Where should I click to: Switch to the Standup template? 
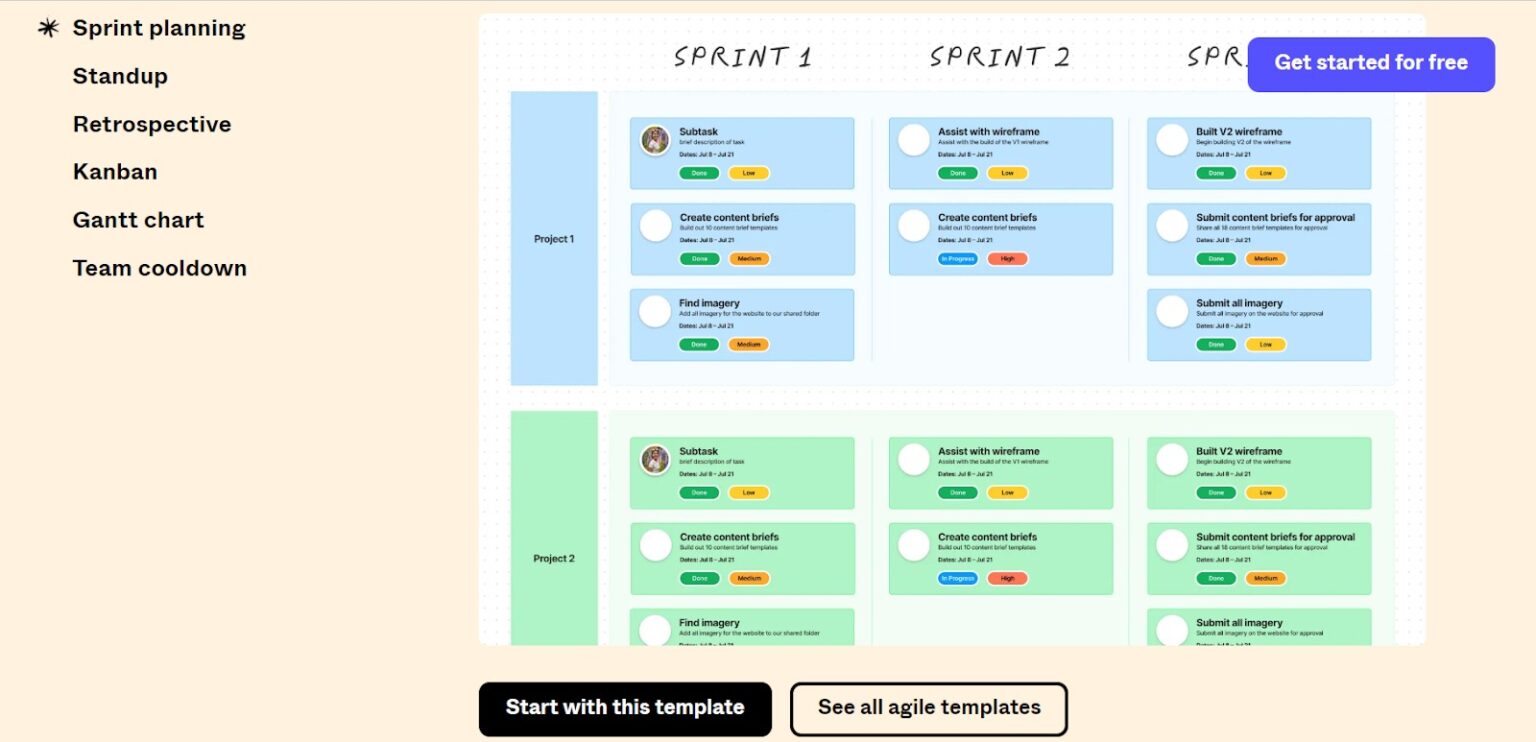120,76
